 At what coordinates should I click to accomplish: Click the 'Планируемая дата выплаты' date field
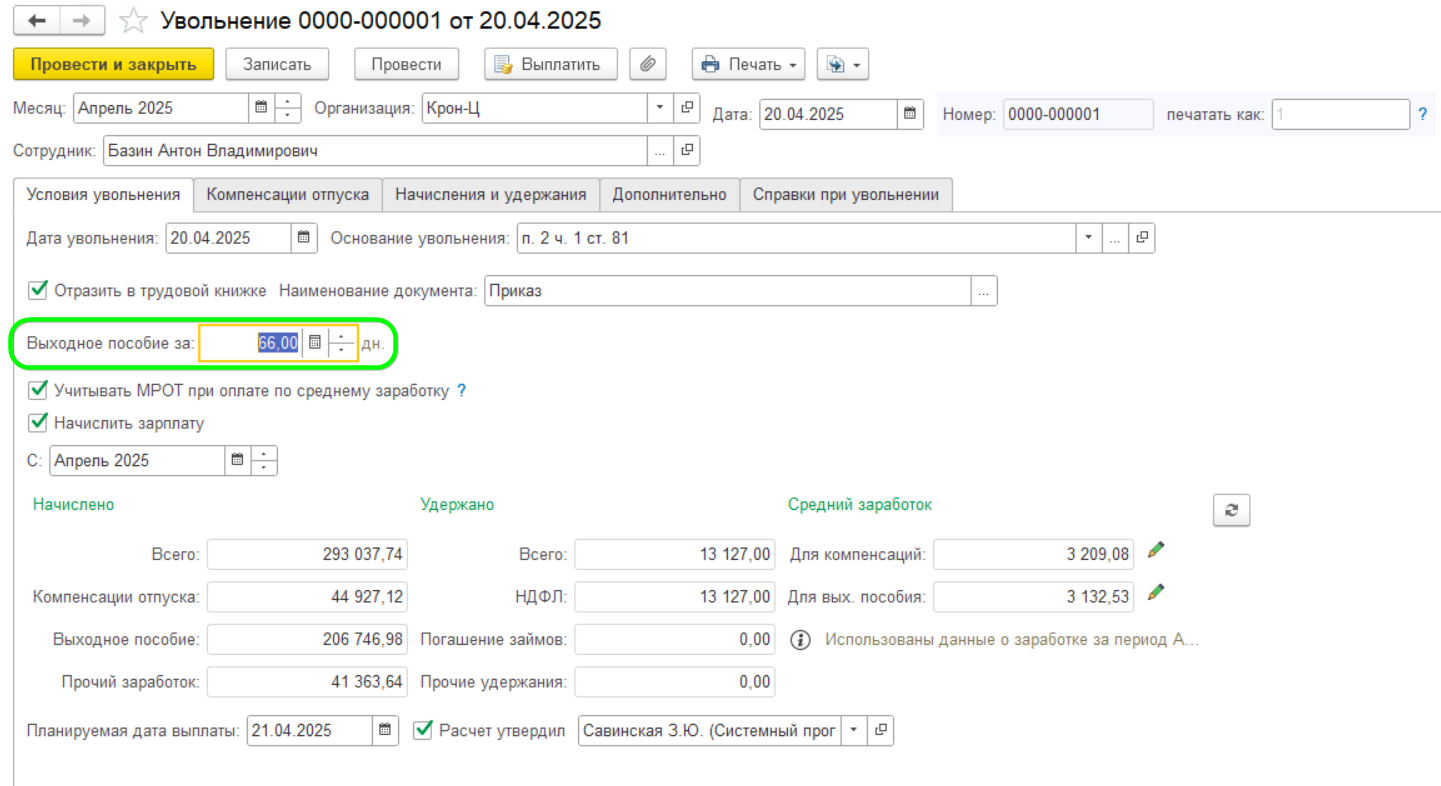(309, 731)
